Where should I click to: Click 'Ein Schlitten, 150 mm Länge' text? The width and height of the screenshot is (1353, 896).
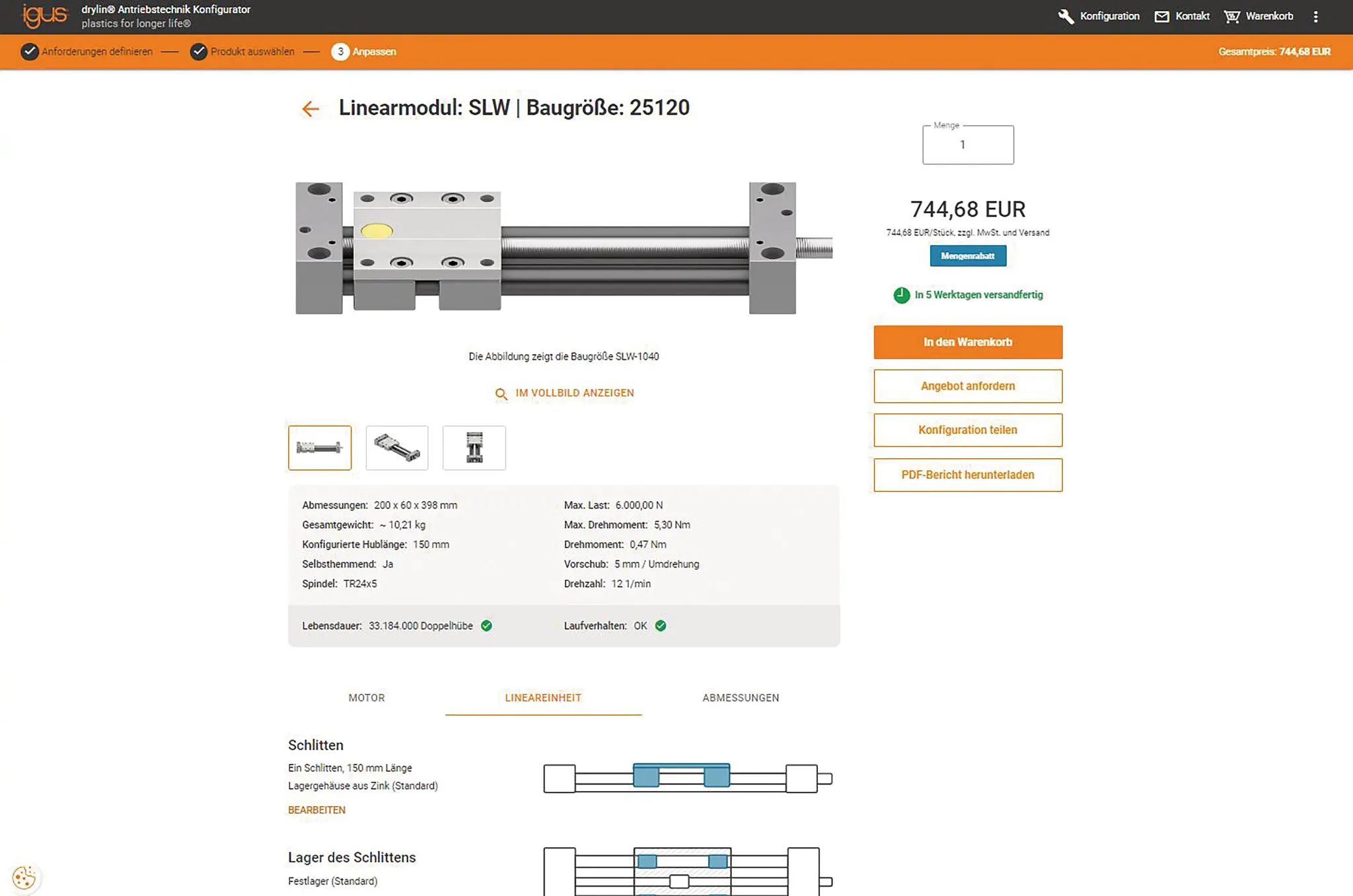(x=350, y=768)
